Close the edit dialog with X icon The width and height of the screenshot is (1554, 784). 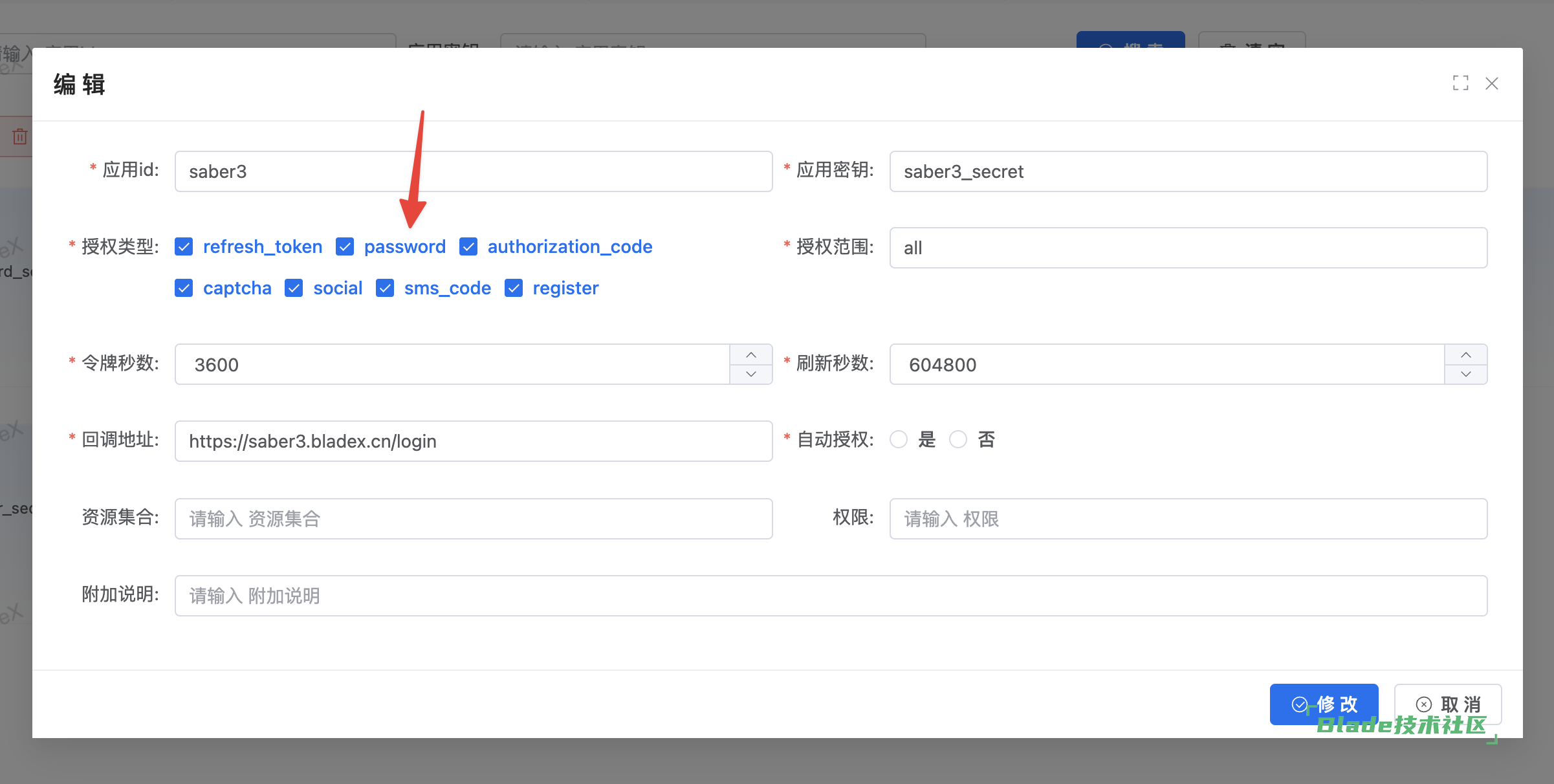1492,83
